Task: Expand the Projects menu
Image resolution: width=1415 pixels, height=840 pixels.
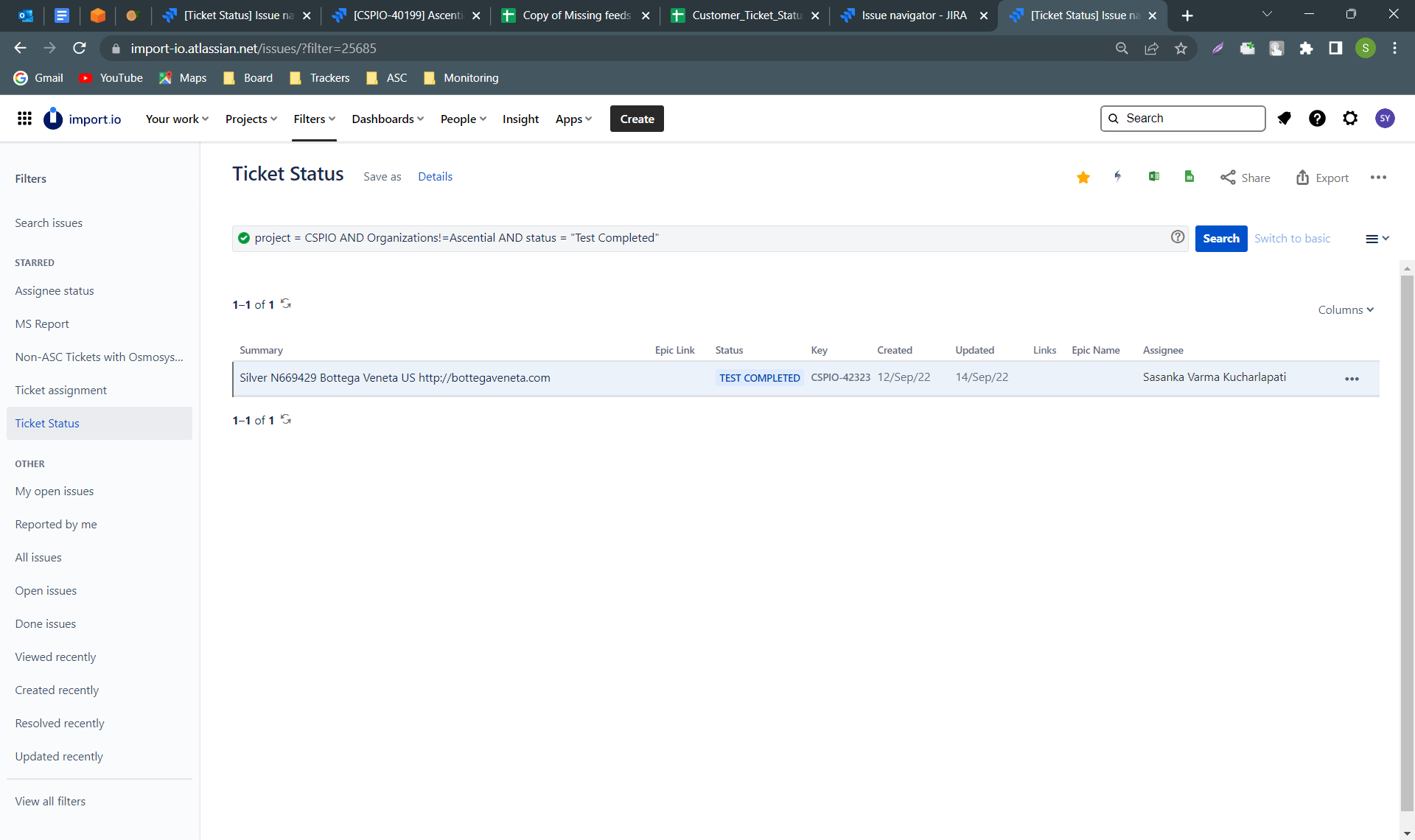Action: coord(251,119)
